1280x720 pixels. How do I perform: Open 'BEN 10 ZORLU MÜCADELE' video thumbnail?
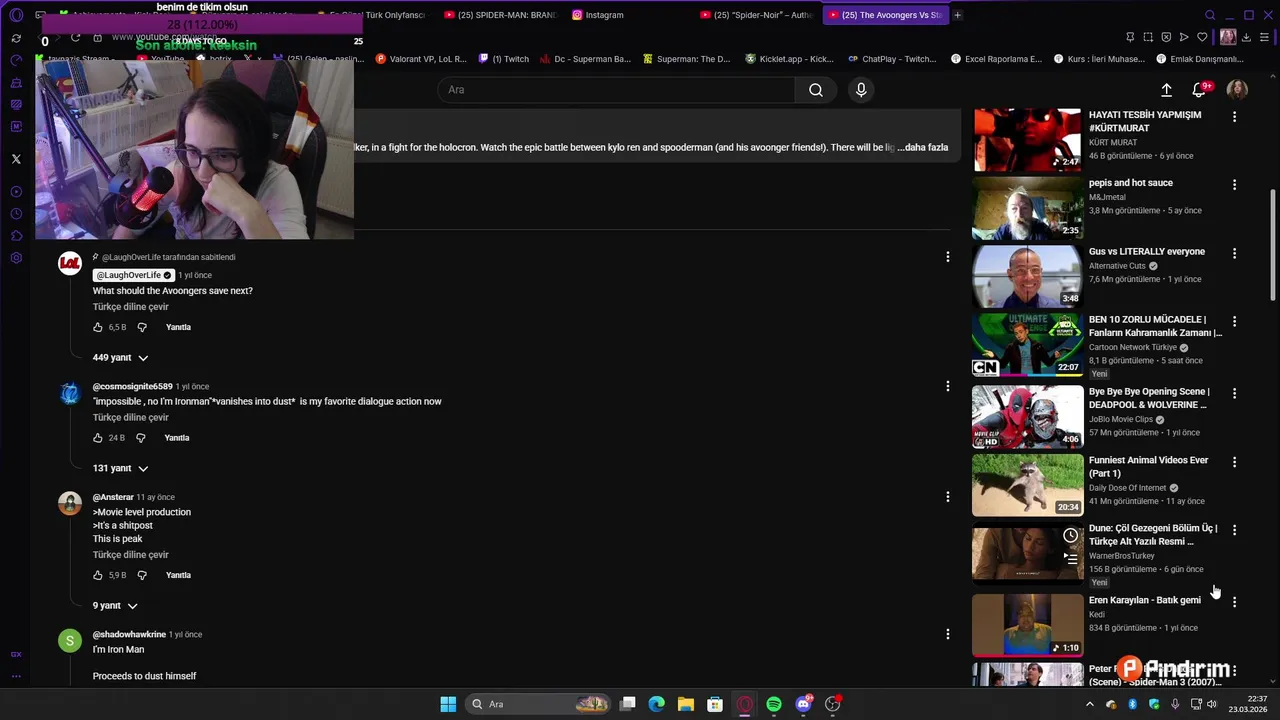pos(1027,345)
